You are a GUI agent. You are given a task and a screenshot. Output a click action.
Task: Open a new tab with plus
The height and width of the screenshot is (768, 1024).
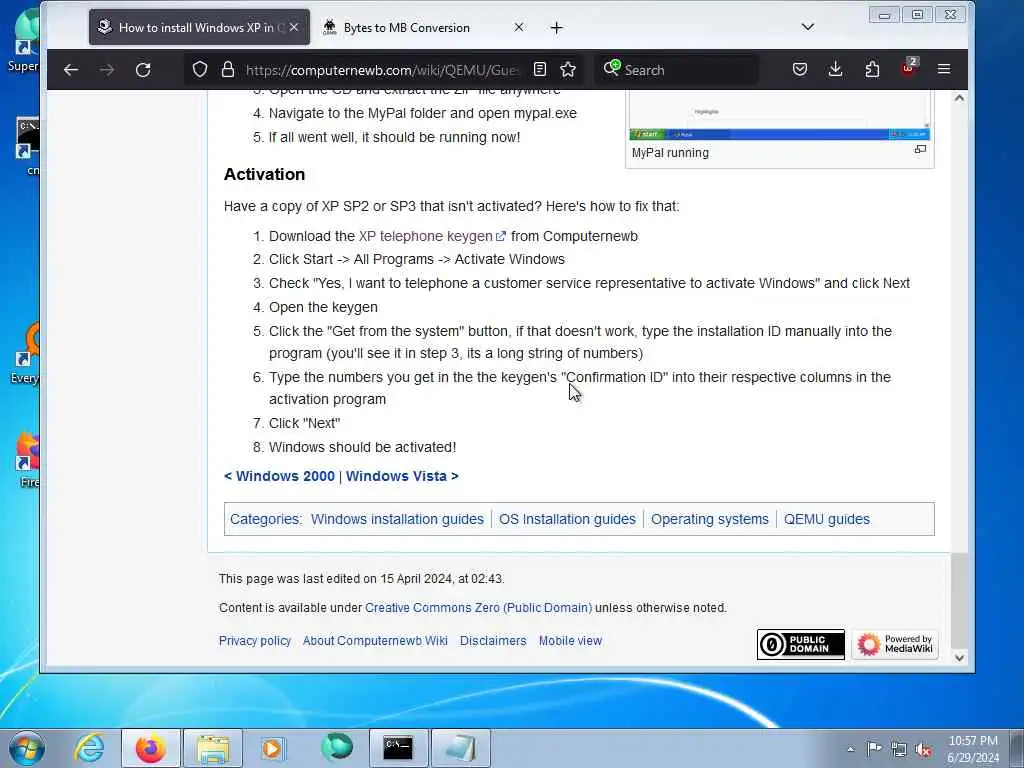coord(556,27)
